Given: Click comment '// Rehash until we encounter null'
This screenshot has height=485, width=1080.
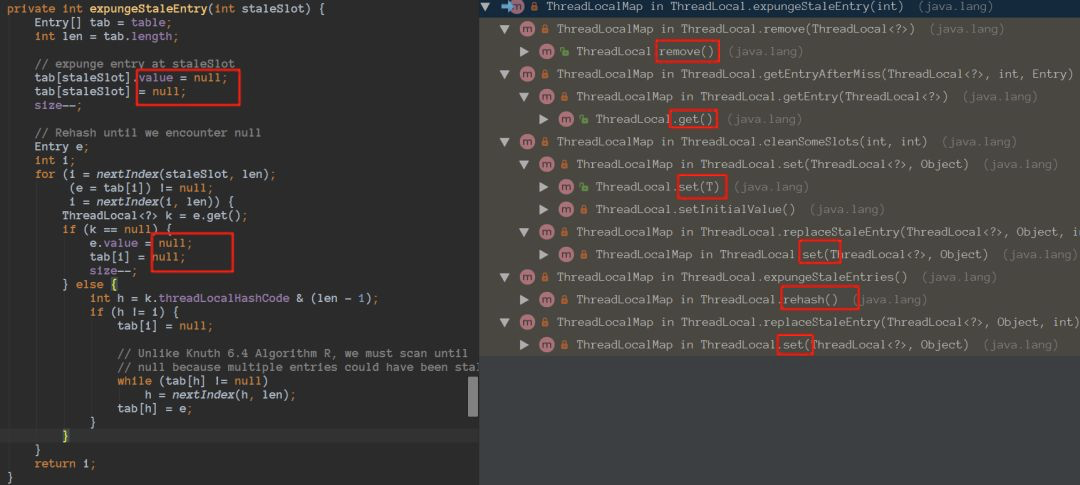Looking at the screenshot, I should (148, 133).
